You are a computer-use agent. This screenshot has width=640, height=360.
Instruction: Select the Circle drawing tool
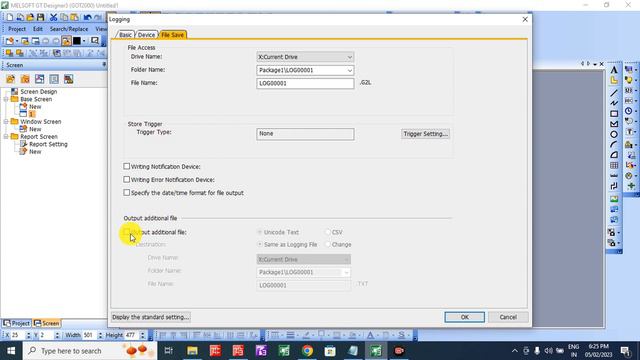click(x=614, y=134)
